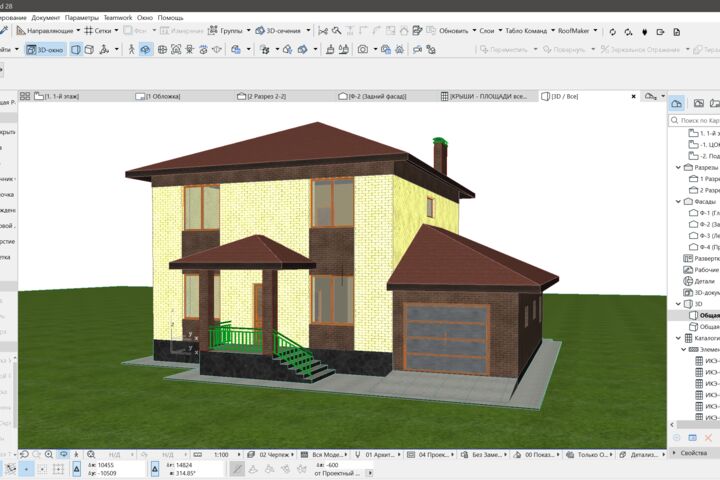Screen dimensions: 720x480
Task: Switch to the 2 Разрез 2-2 tab
Action: 286,96
